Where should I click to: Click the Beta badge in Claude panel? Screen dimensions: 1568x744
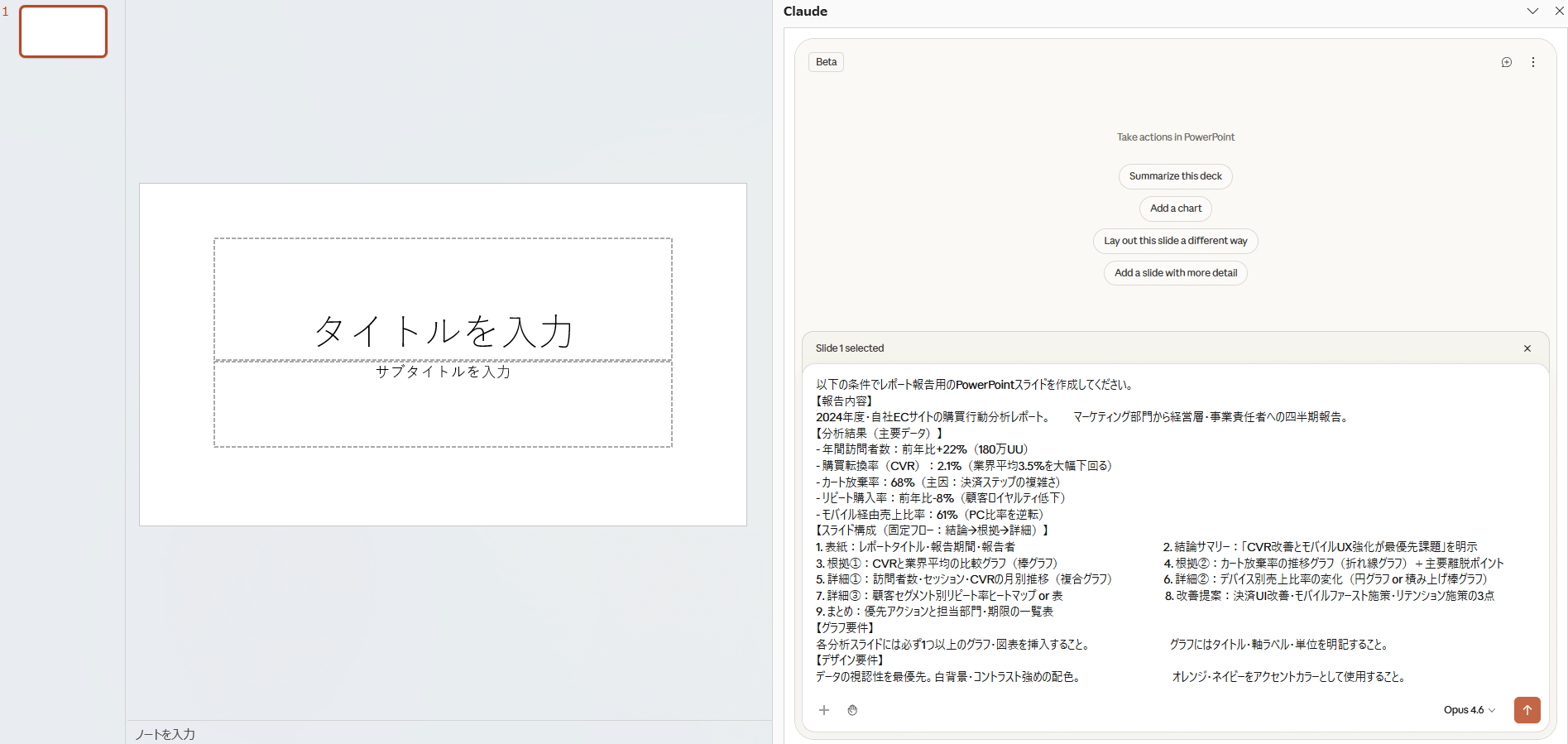point(826,62)
